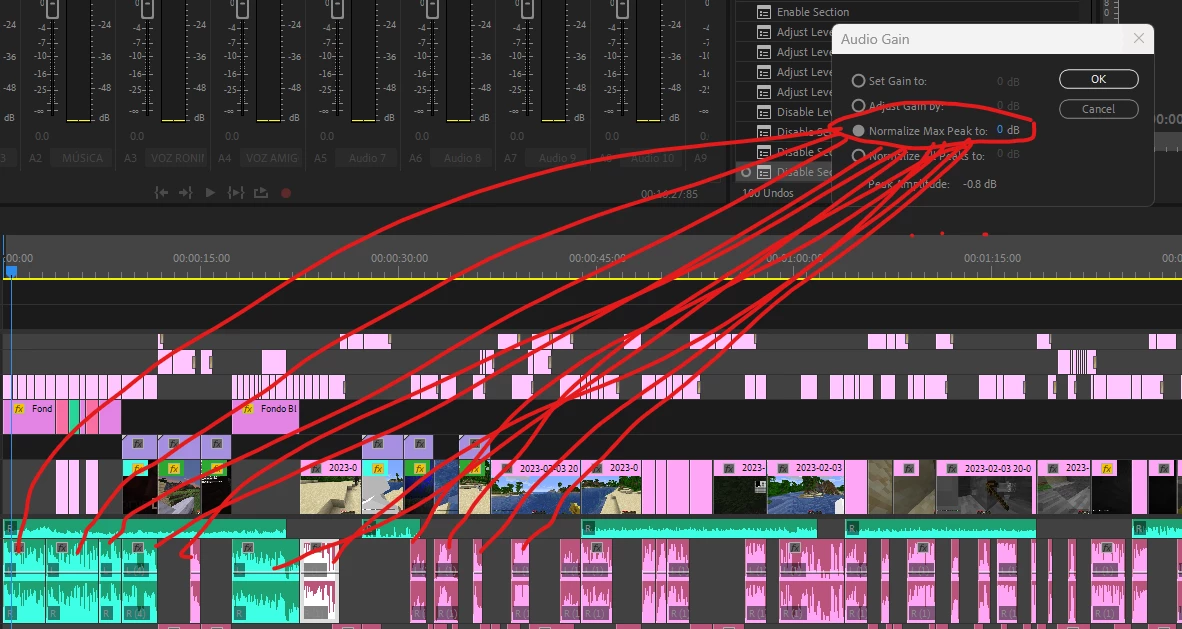Screen dimensions: 1182x629
Task: Click the blue playhead at timeline start
Action: coord(11,270)
